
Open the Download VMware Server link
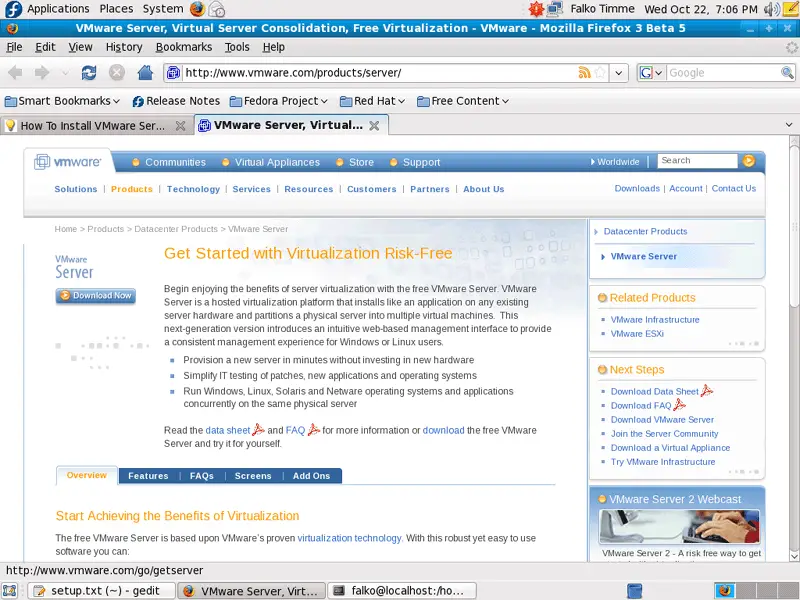pos(662,419)
